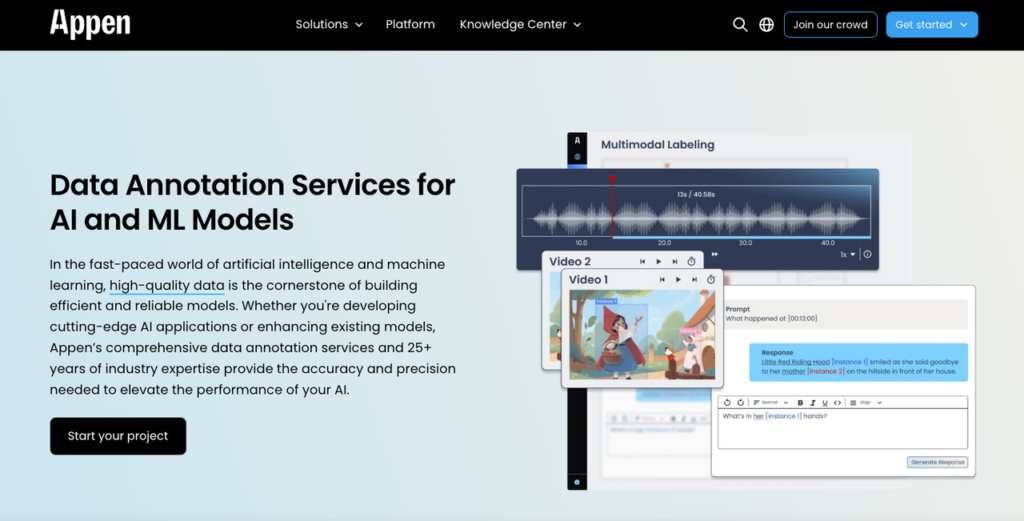Click Video 1 skip-to-start control
1024x521 pixels.
(662, 279)
